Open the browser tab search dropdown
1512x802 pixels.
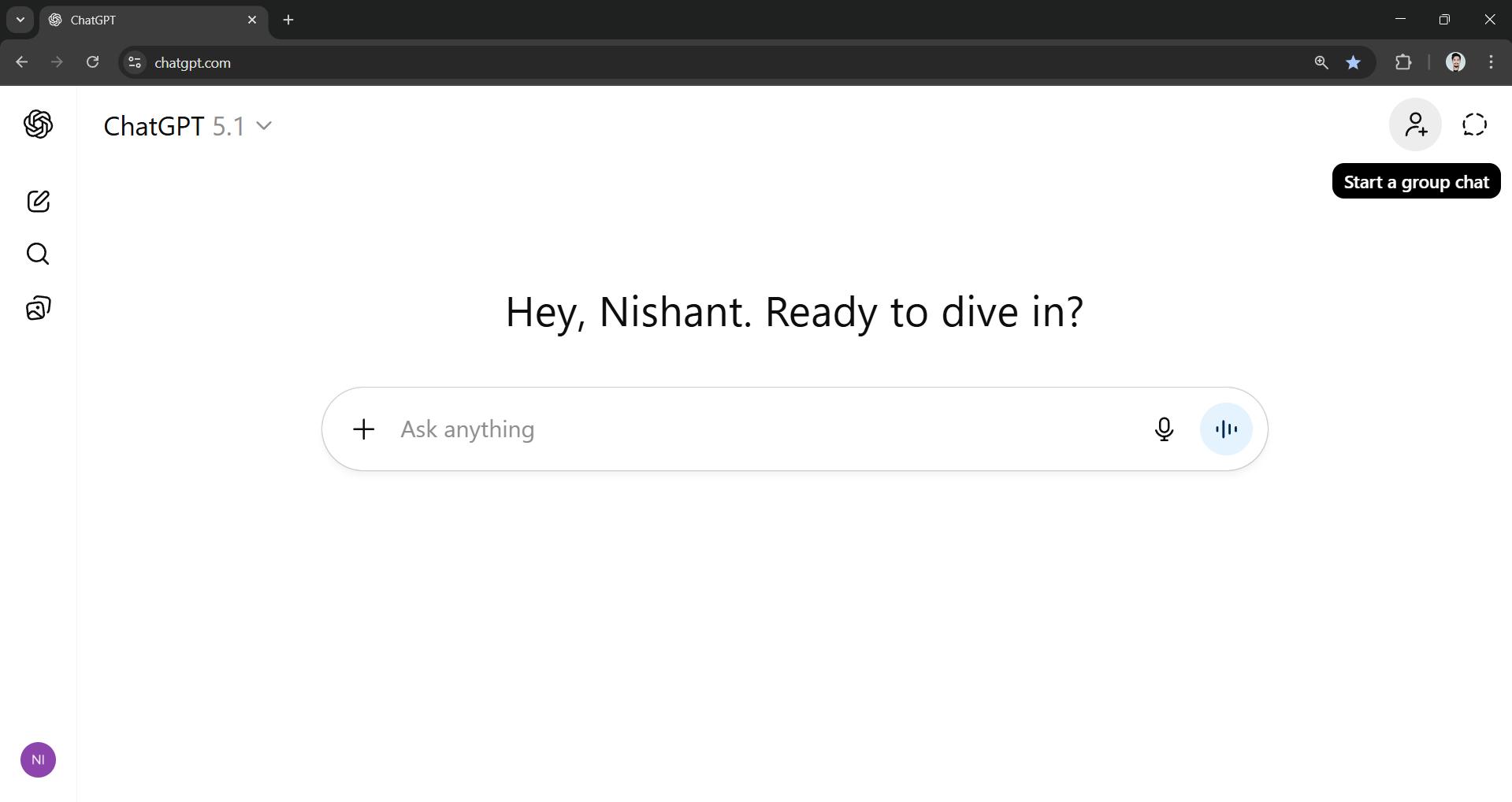click(x=19, y=20)
